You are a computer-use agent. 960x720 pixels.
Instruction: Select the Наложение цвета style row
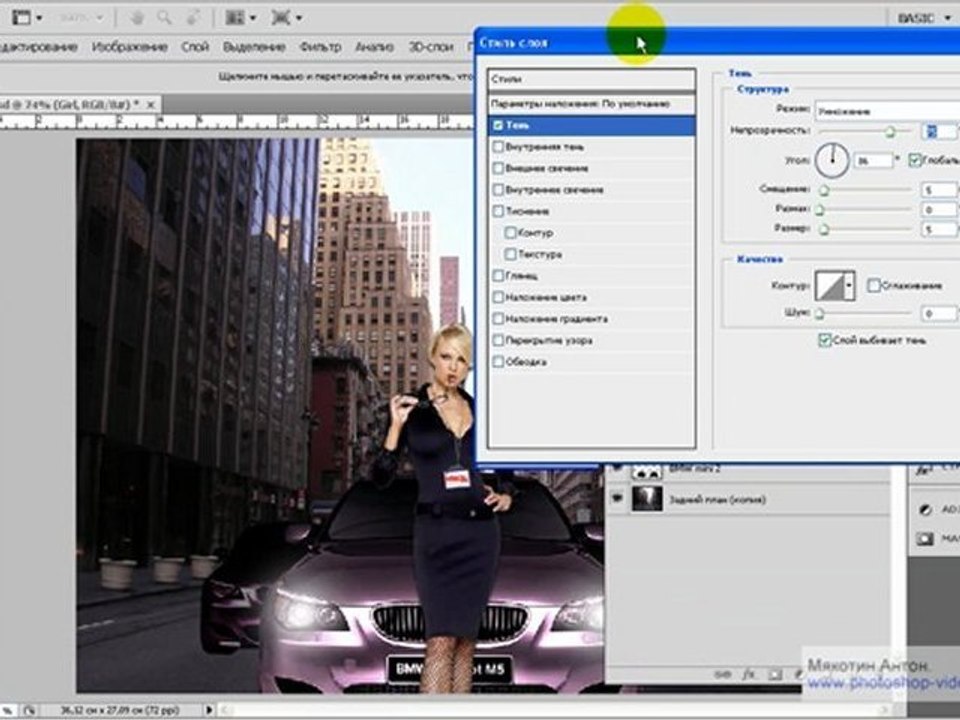[591, 298]
